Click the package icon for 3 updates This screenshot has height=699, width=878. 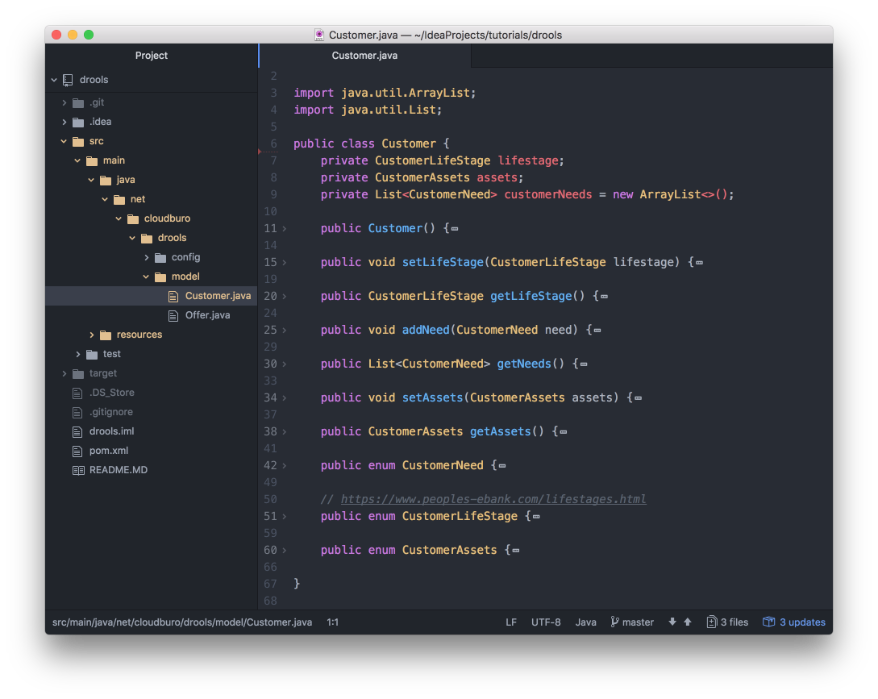click(769, 622)
